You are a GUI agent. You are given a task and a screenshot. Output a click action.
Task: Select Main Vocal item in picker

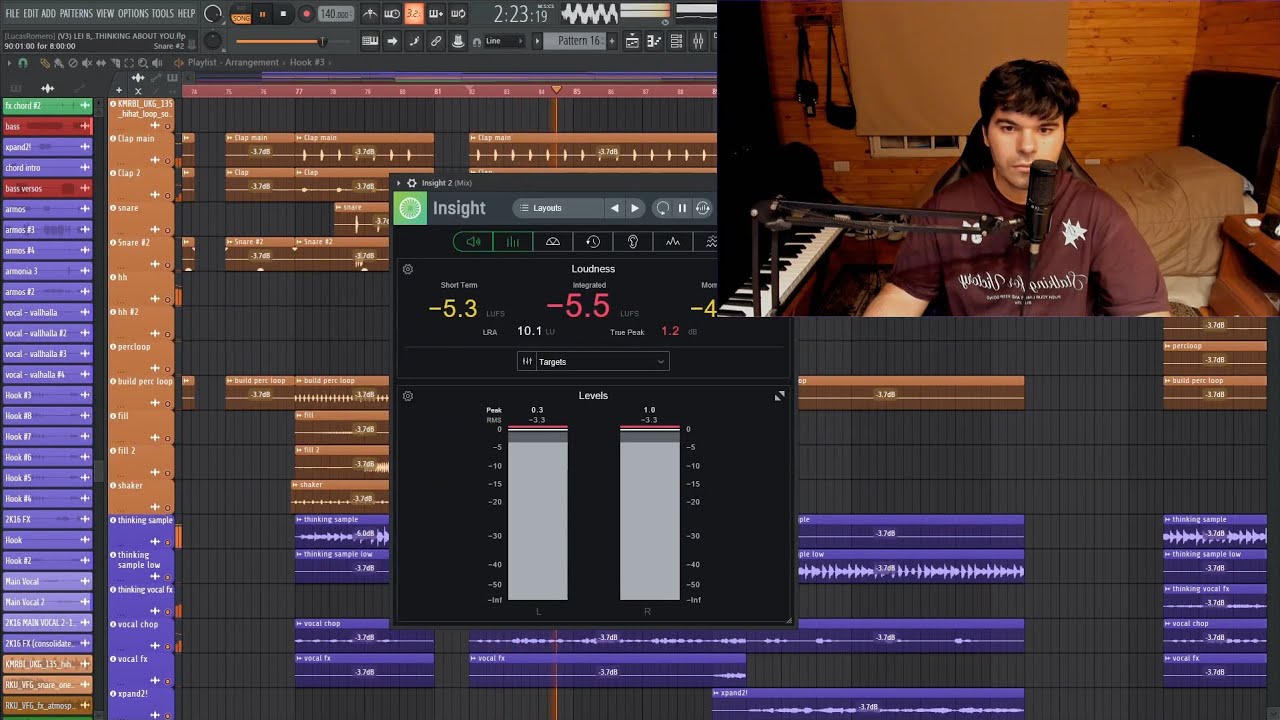click(x=47, y=582)
